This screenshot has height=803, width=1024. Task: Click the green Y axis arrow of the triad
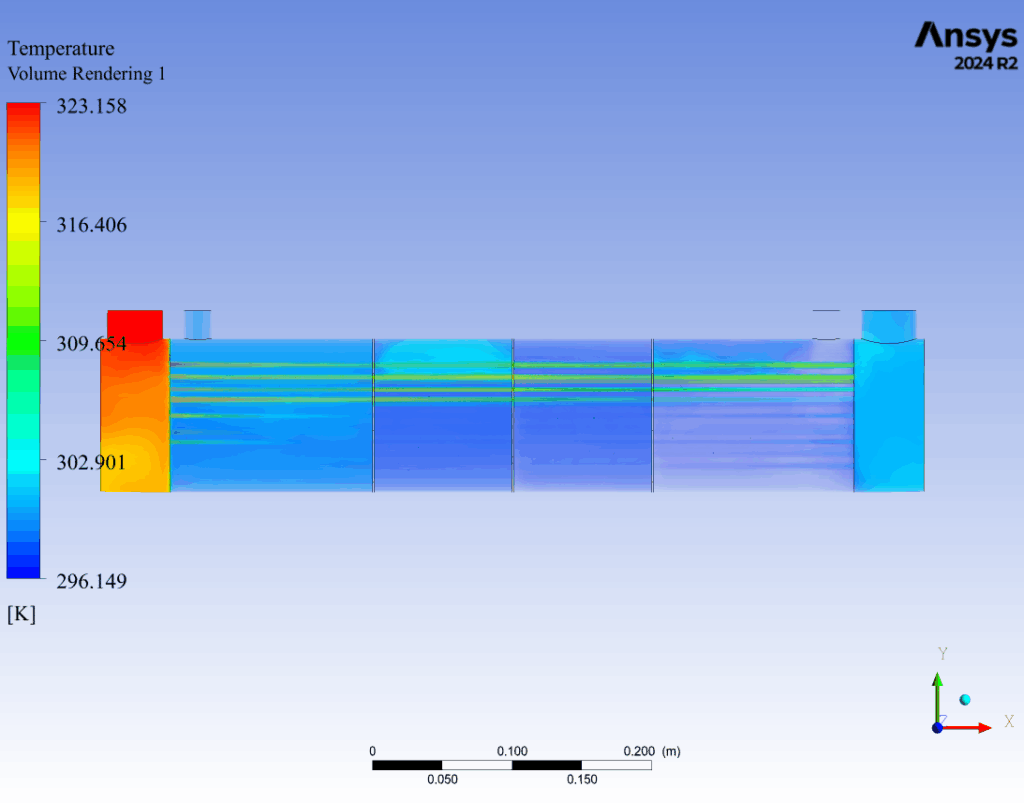pos(937,690)
